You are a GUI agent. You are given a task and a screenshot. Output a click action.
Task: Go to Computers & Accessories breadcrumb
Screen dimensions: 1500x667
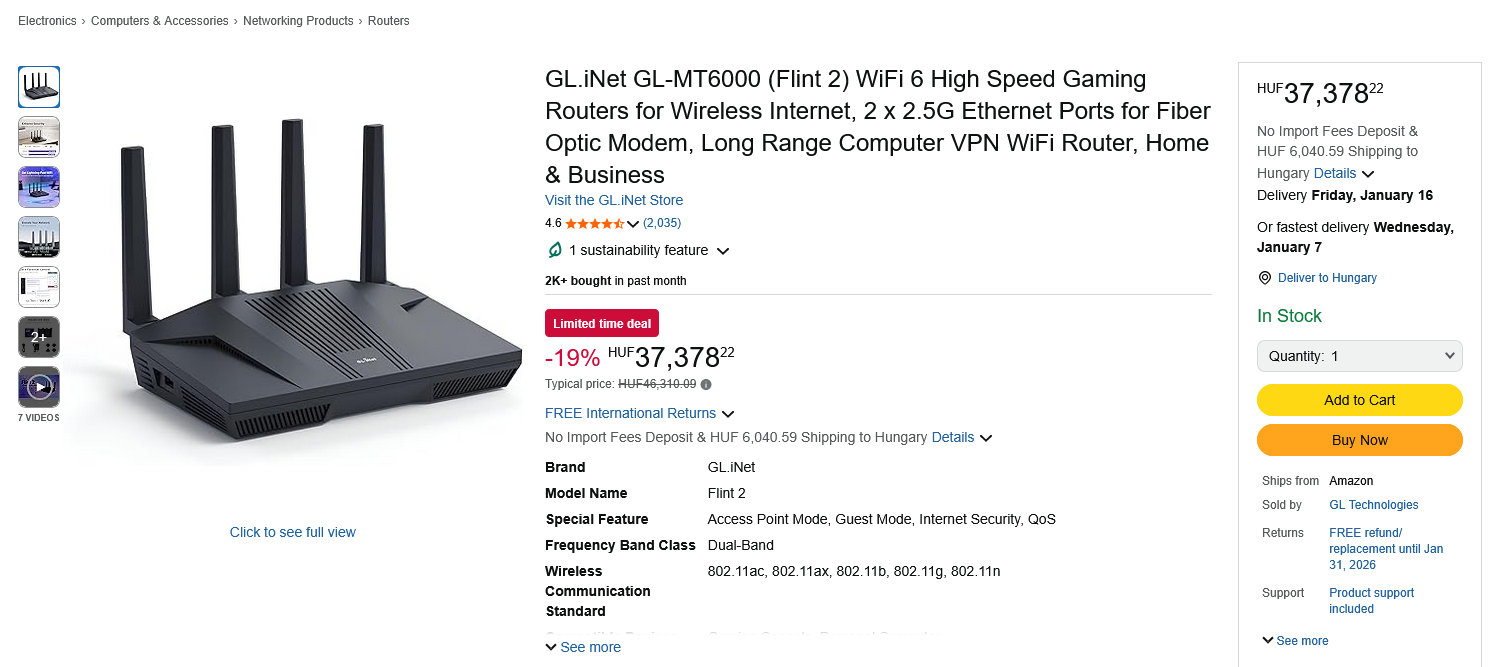160,21
